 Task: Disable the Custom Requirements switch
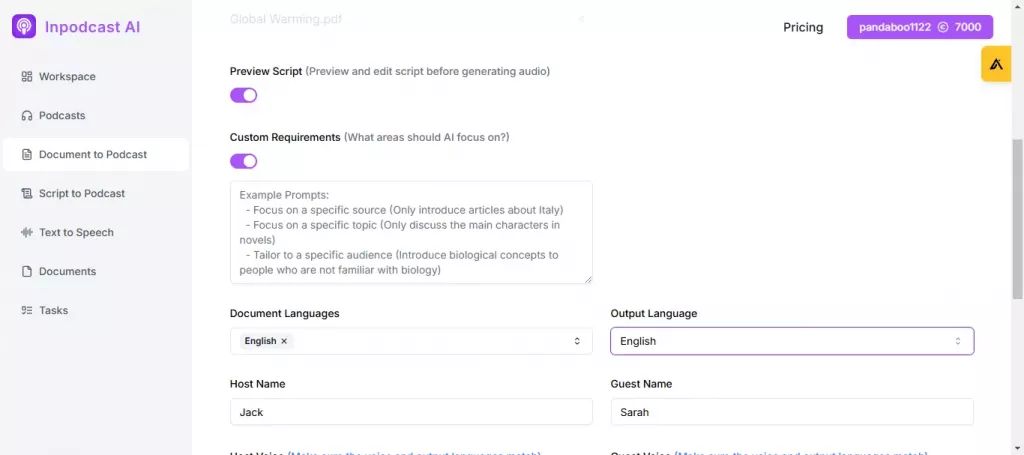click(x=244, y=161)
